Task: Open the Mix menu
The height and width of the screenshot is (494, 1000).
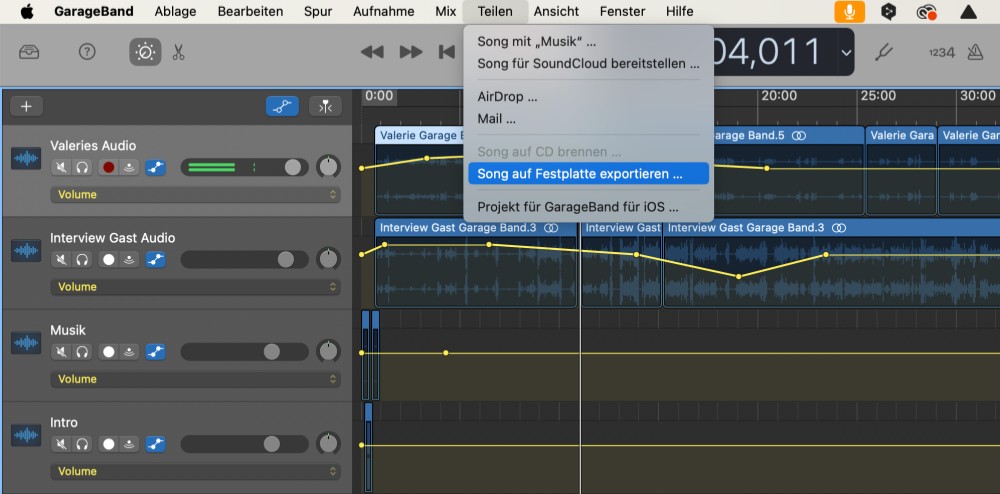Action: [446, 11]
